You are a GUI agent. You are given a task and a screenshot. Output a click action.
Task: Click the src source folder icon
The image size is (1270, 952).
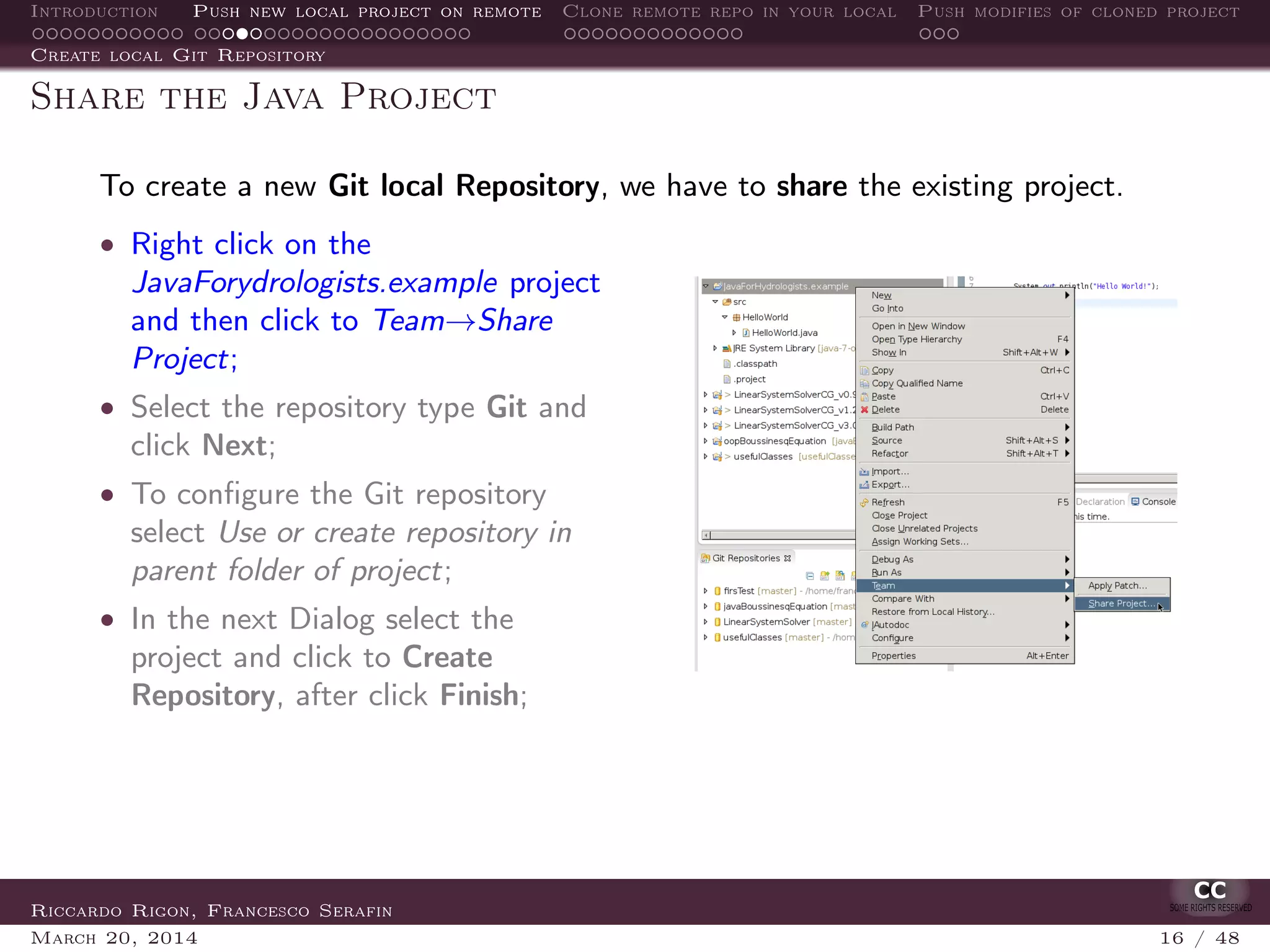[727, 302]
